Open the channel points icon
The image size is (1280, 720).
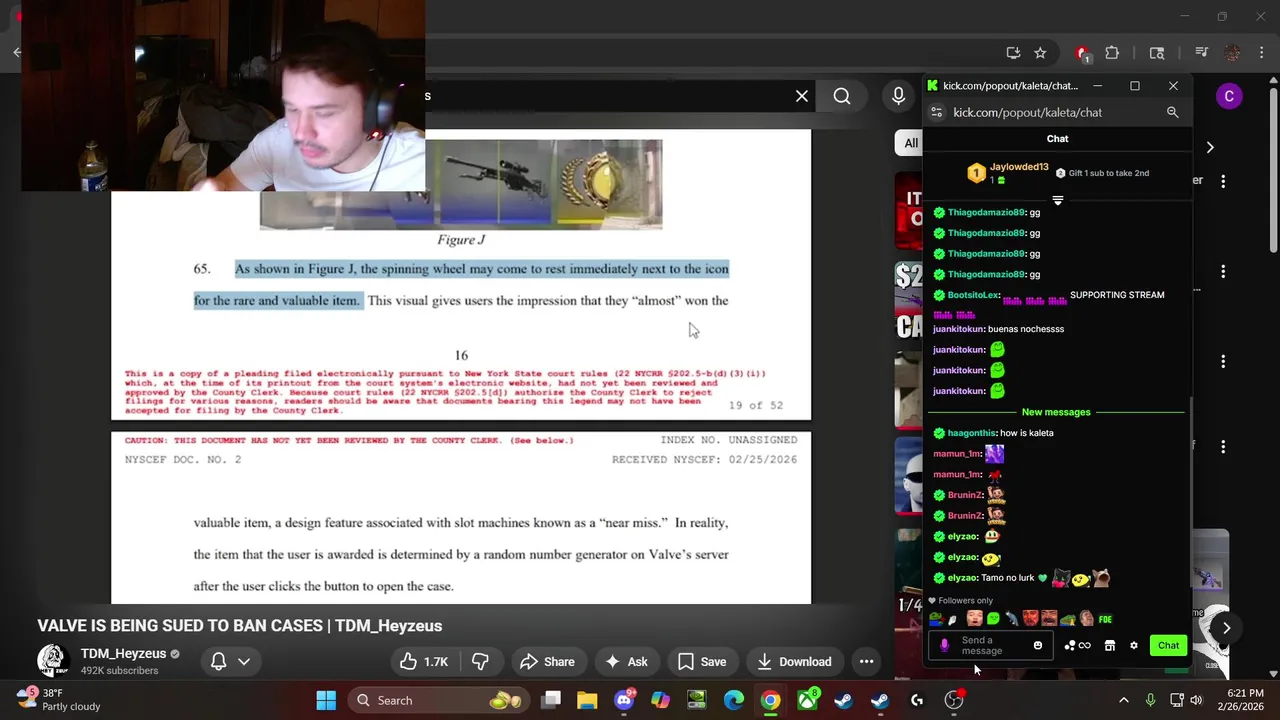coord(1077,645)
